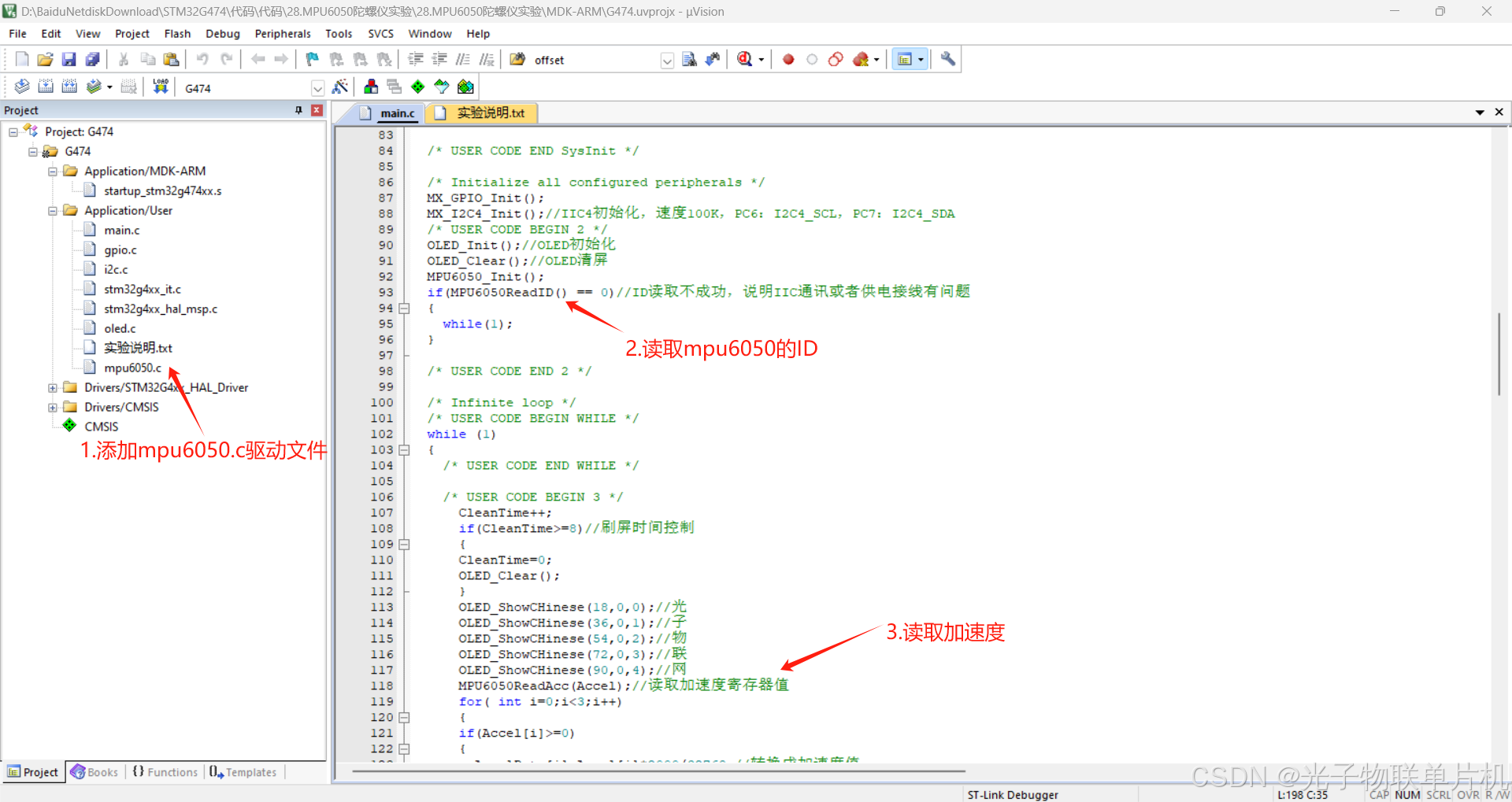This screenshot has height=802, width=1512.
Task: Click the Pack Installer icon
Action: [x=465, y=87]
